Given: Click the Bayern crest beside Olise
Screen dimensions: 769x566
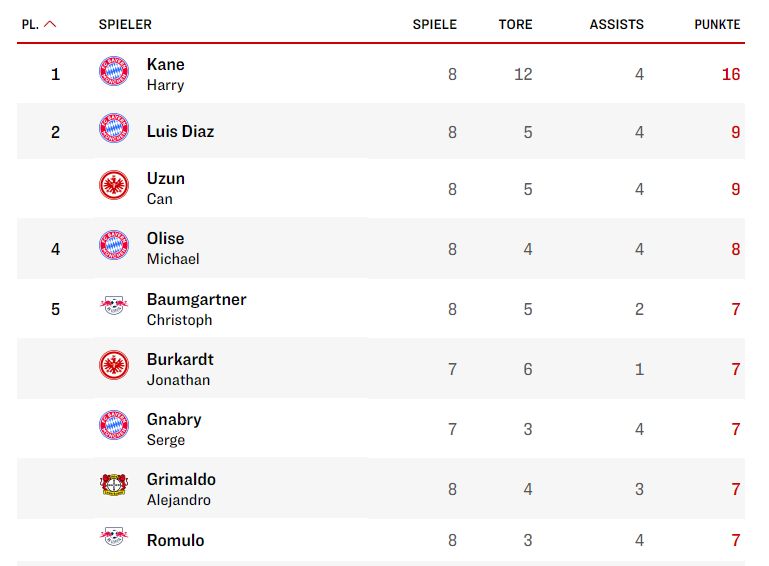Looking at the screenshot, I should [114, 246].
